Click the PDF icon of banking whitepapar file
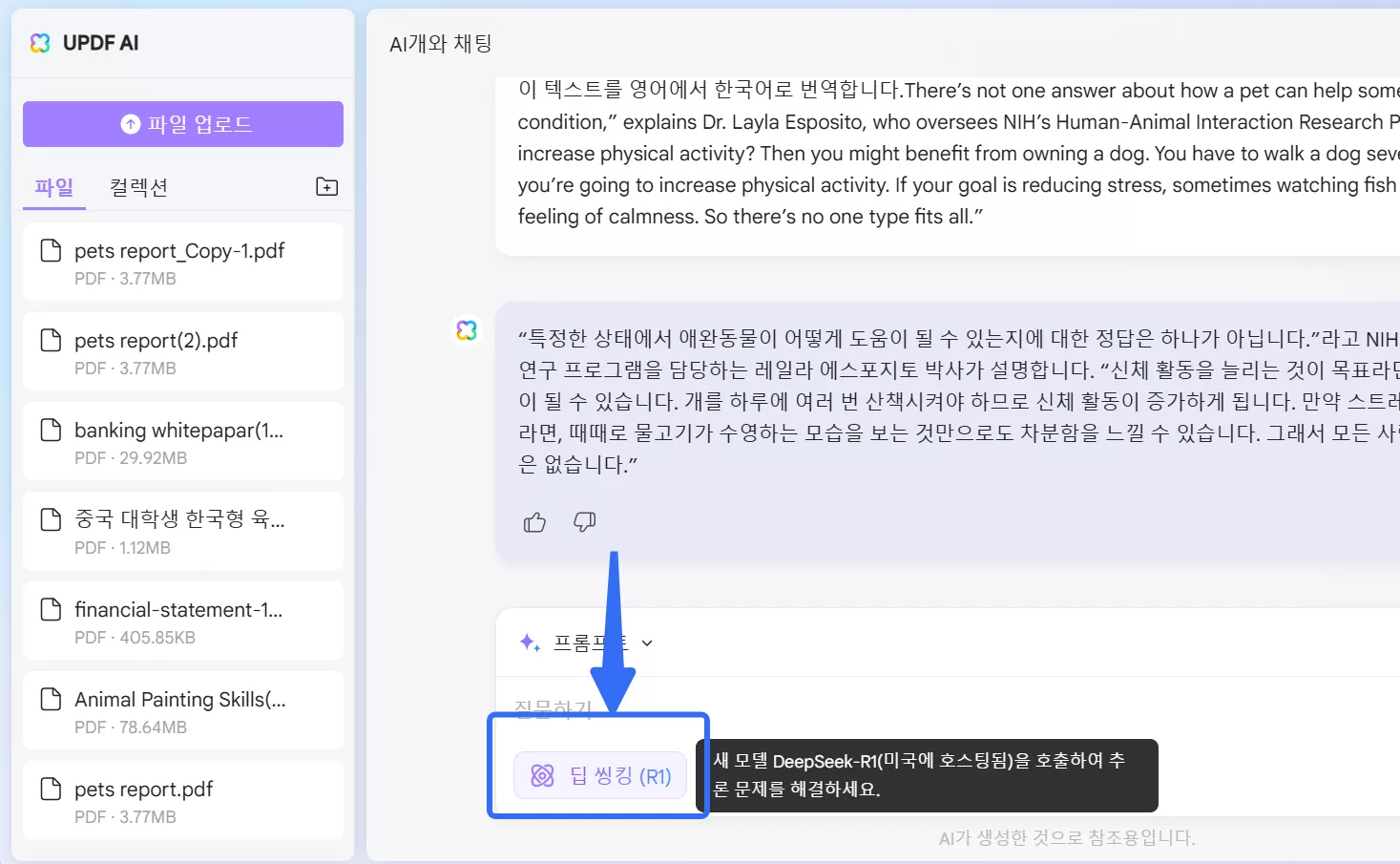 [x=51, y=430]
